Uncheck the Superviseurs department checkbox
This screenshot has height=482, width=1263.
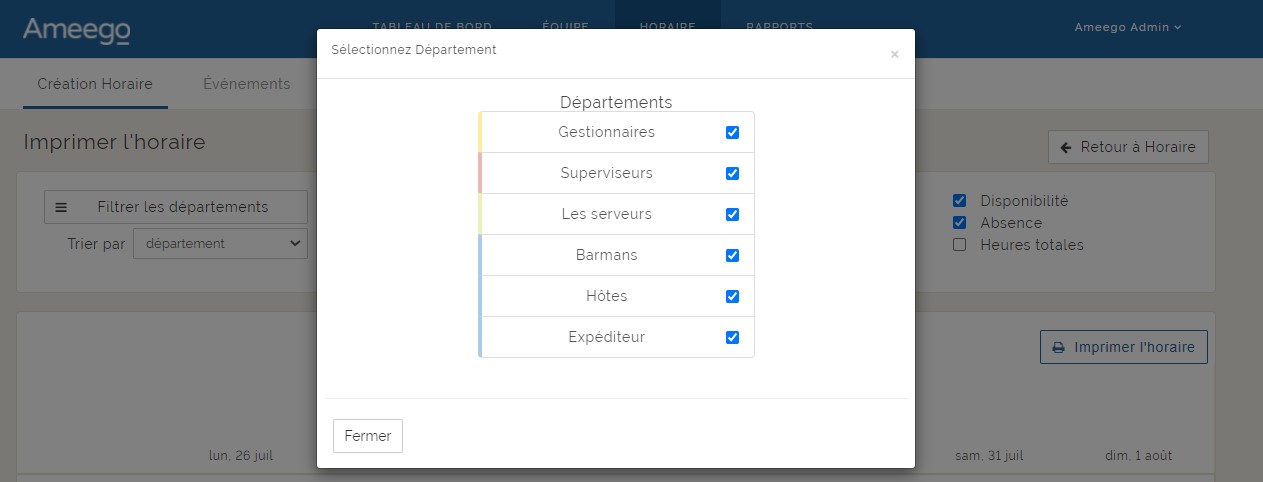[732, 173]
